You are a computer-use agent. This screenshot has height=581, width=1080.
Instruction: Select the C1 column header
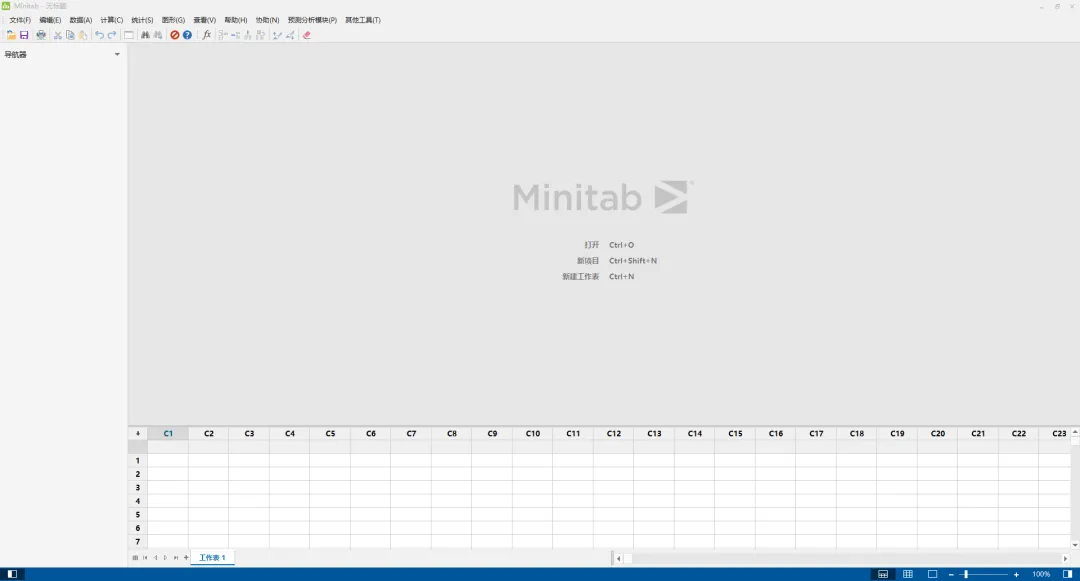[x=168, y=434]
